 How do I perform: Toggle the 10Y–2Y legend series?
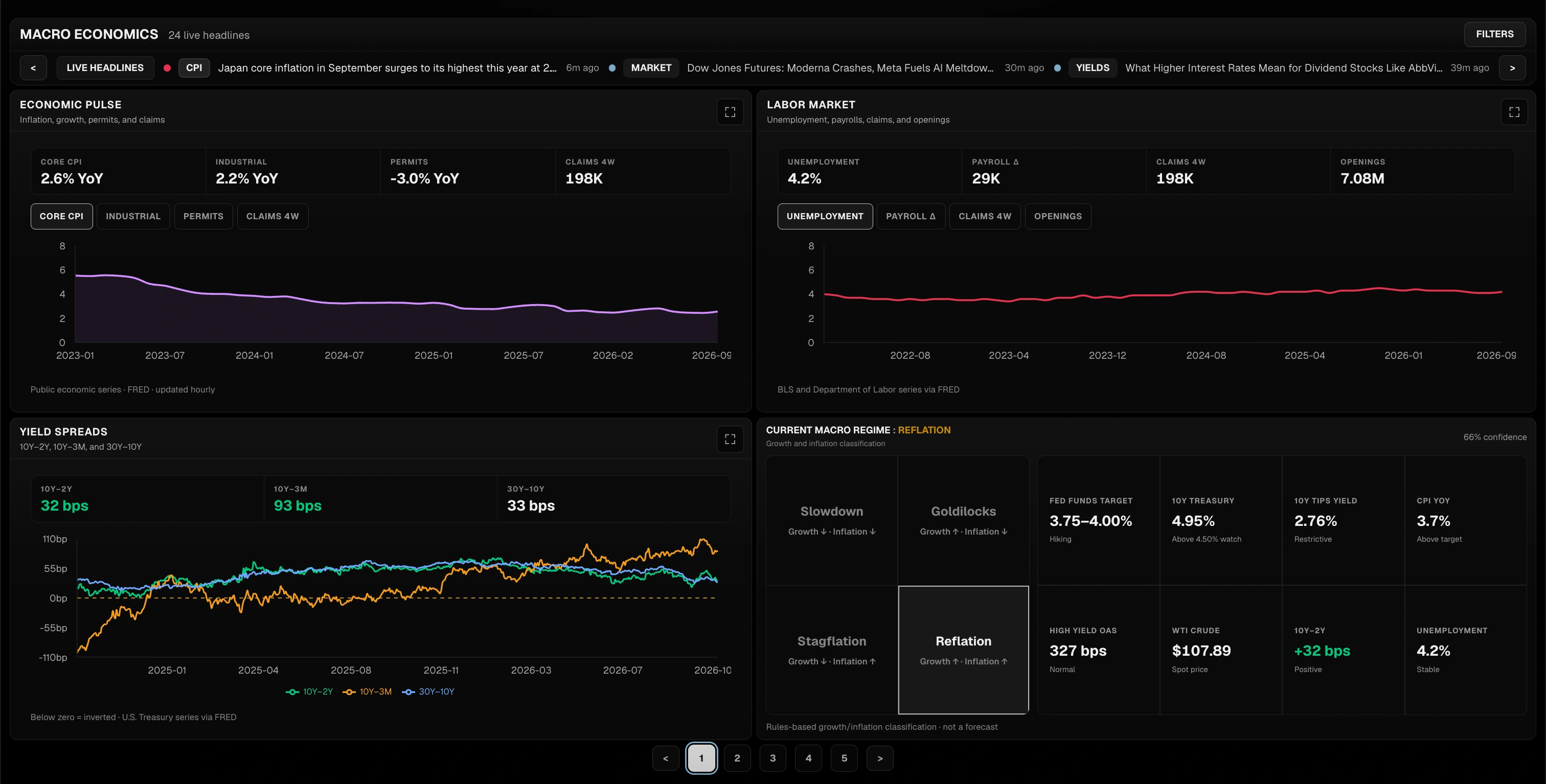click(310, 691)
